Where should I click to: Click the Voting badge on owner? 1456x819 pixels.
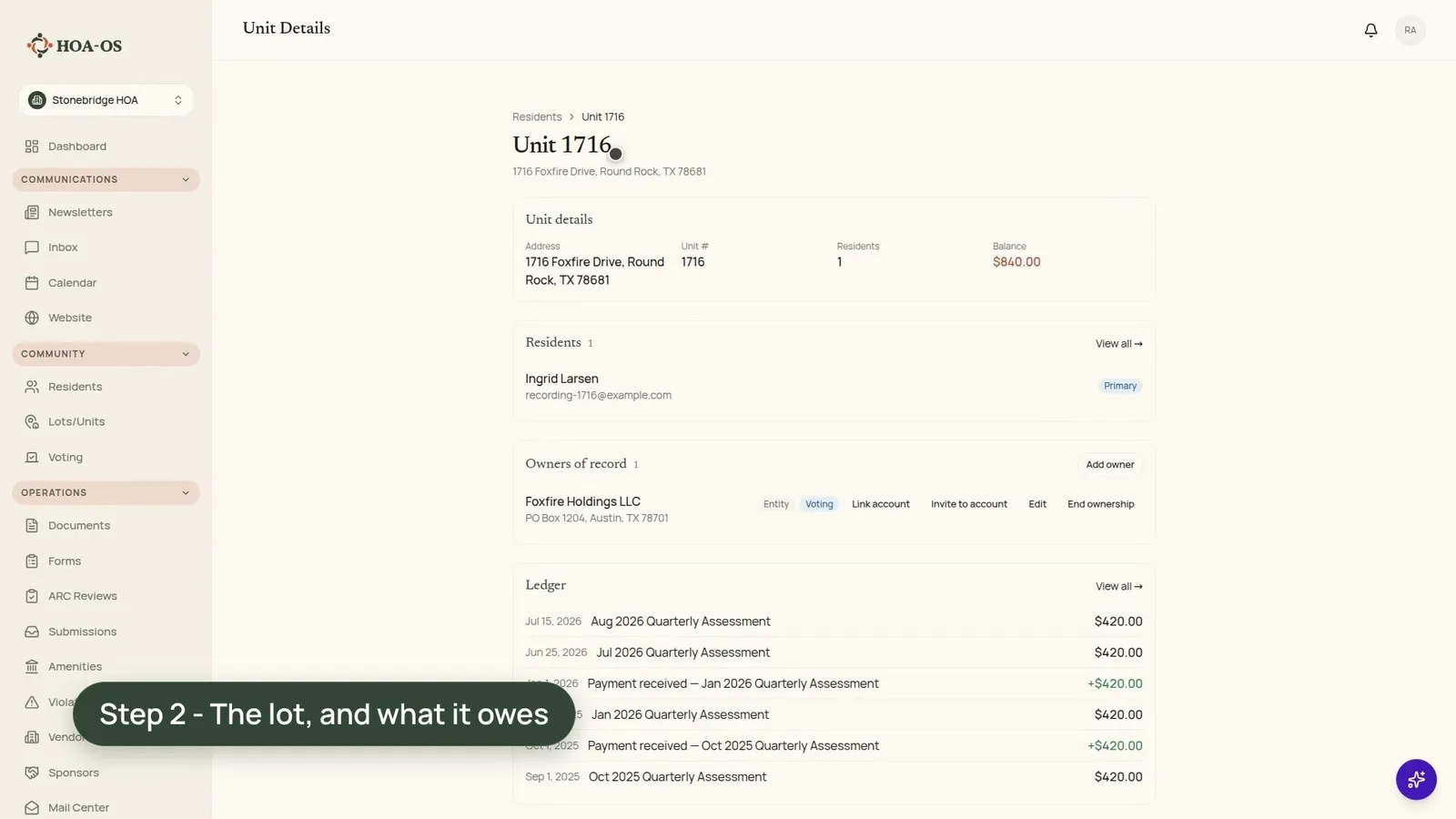(x=819, y=504)
